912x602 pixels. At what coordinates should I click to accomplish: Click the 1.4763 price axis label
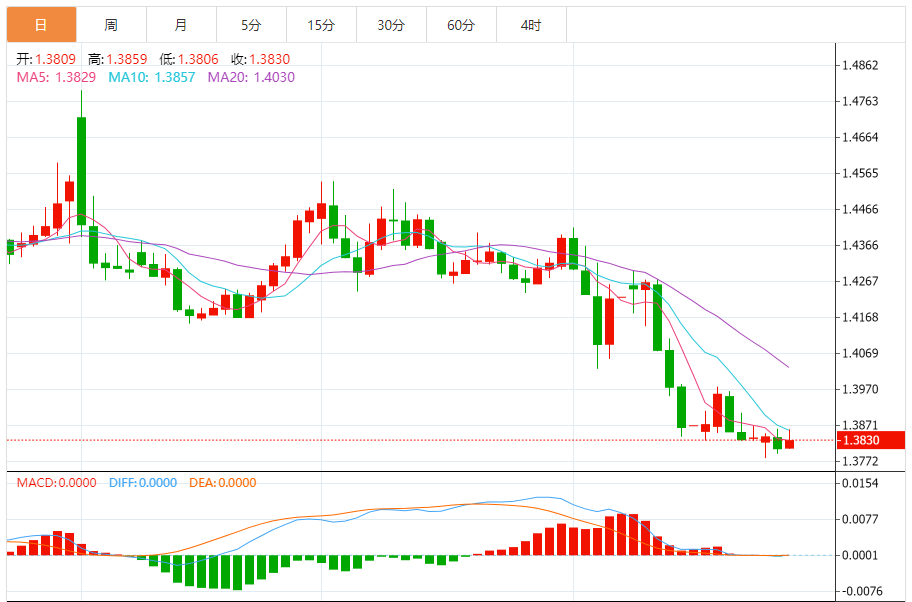860,101
